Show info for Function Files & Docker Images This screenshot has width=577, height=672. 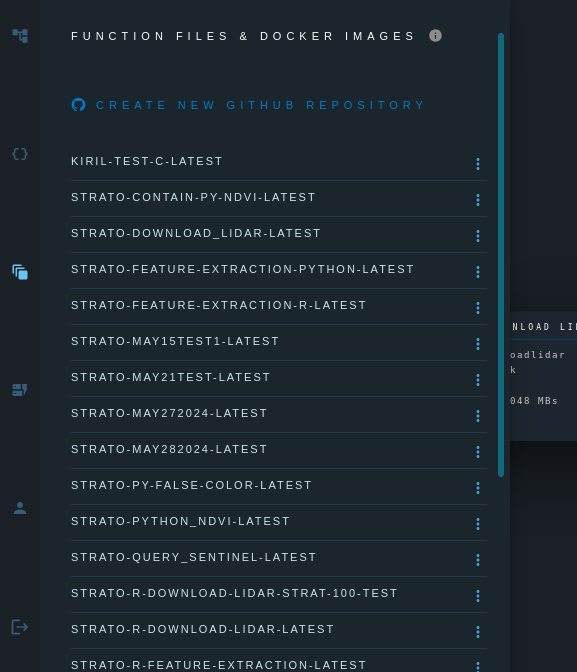pyautogui.click(x=436, y=36)
